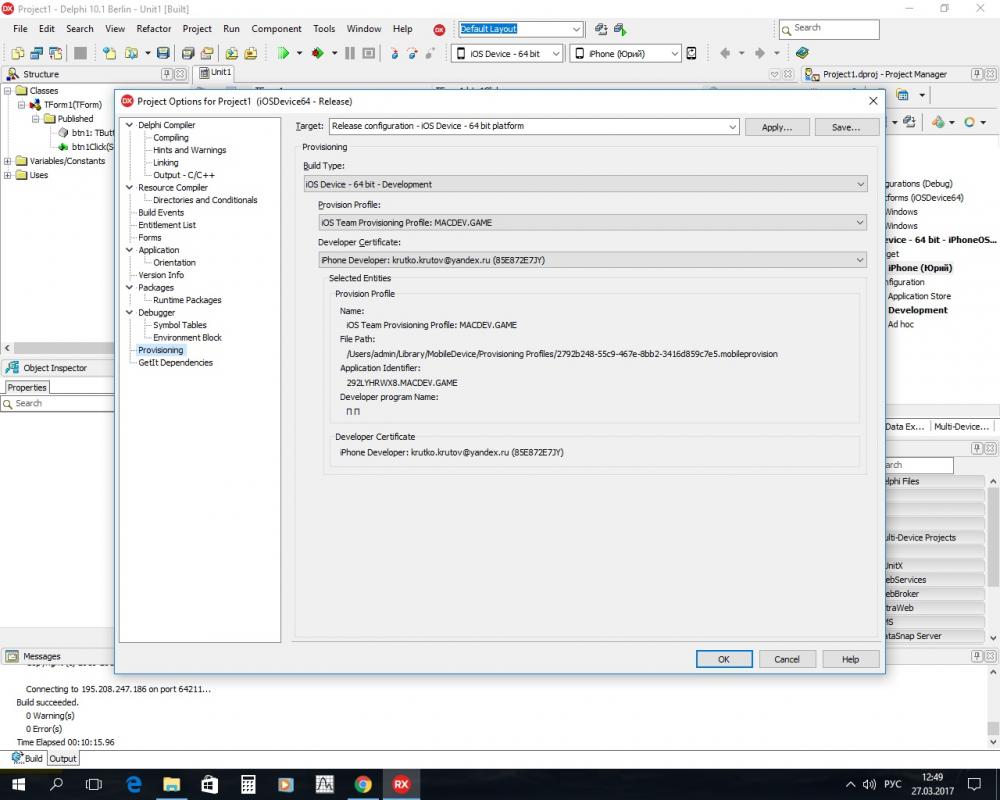Image resolution: width=1000 pixels, height=800 pixels.
Task: Click the Remove file from project icon
Action: pyautogui.click(x=251, y=54)
